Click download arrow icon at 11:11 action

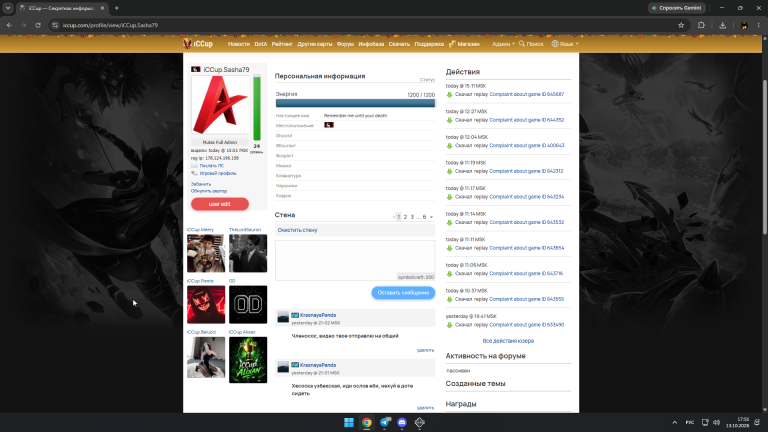[x=449, y=248]
